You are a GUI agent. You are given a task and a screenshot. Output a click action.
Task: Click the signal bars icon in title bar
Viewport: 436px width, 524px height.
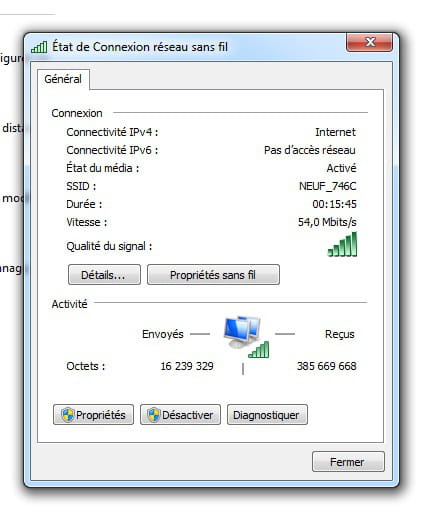pyautogui.click(x=39, y=47)
